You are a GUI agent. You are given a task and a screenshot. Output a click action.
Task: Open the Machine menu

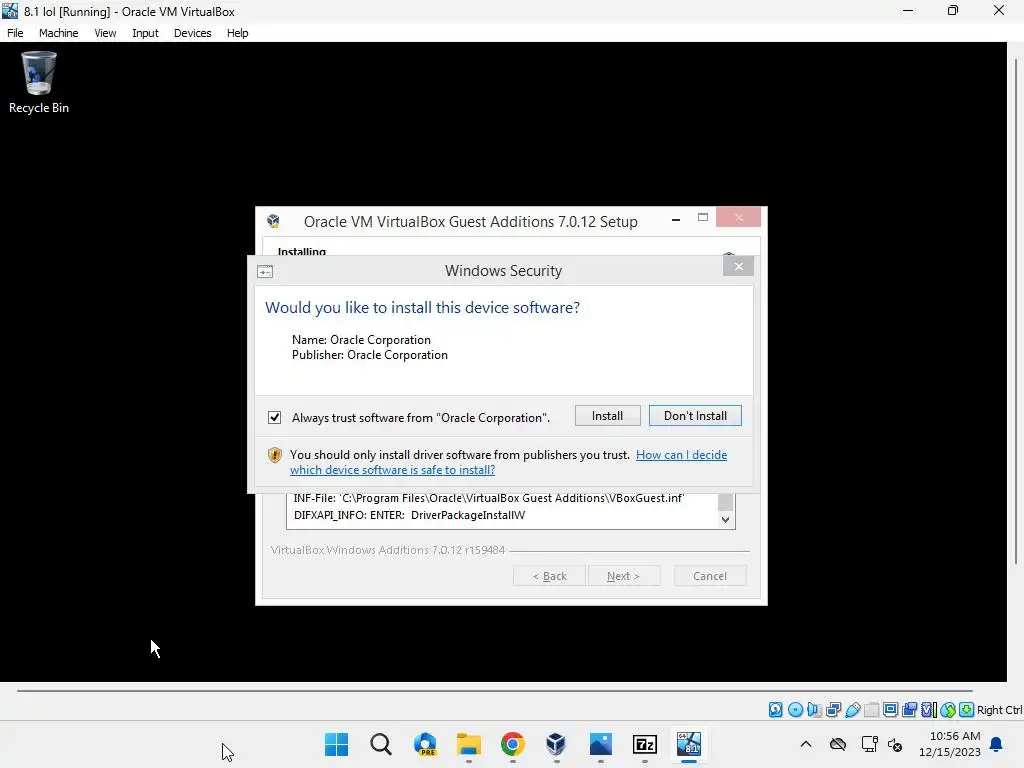tap(58, 33)
